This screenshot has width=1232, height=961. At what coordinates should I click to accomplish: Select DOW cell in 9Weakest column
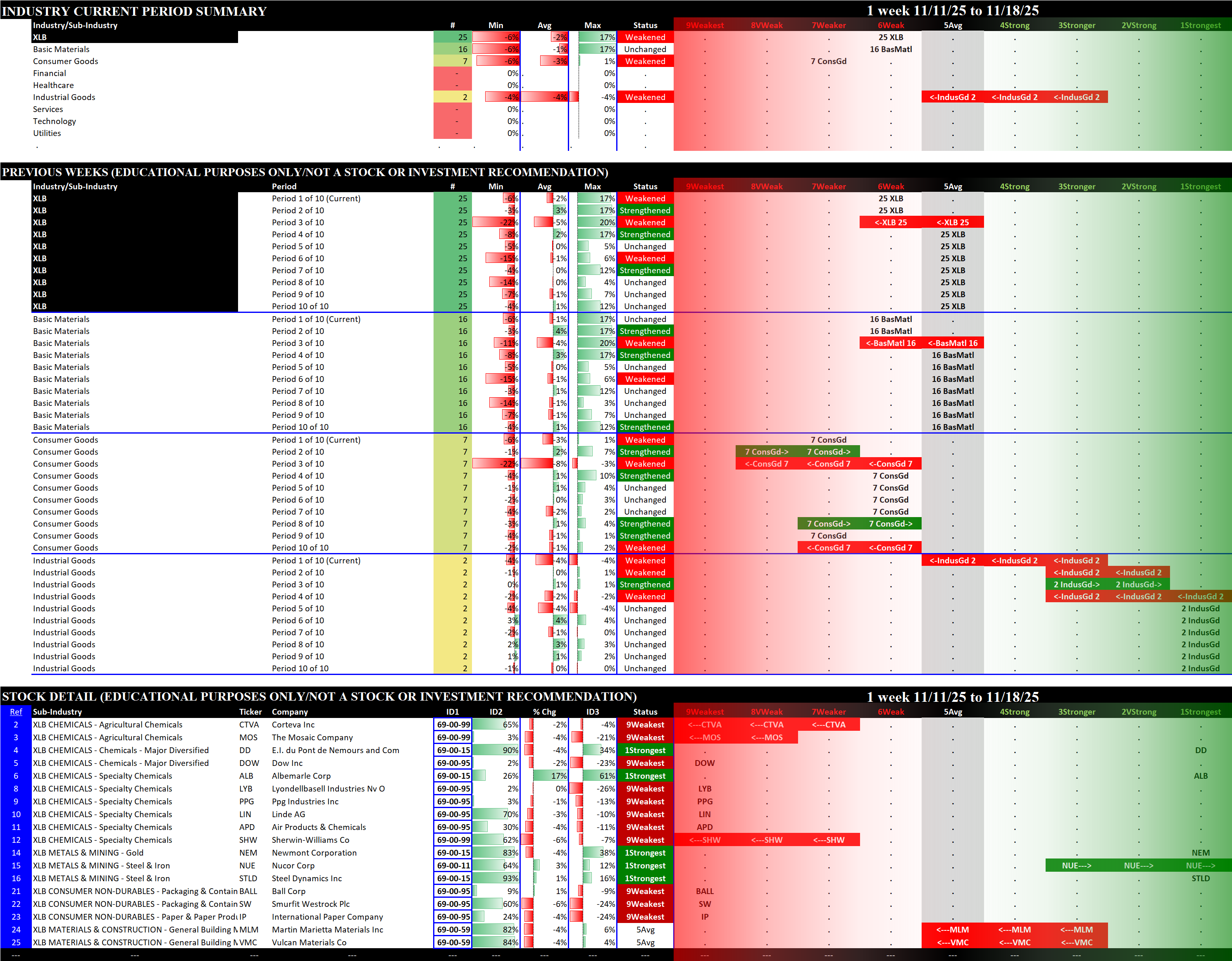[x=705, y=763]
